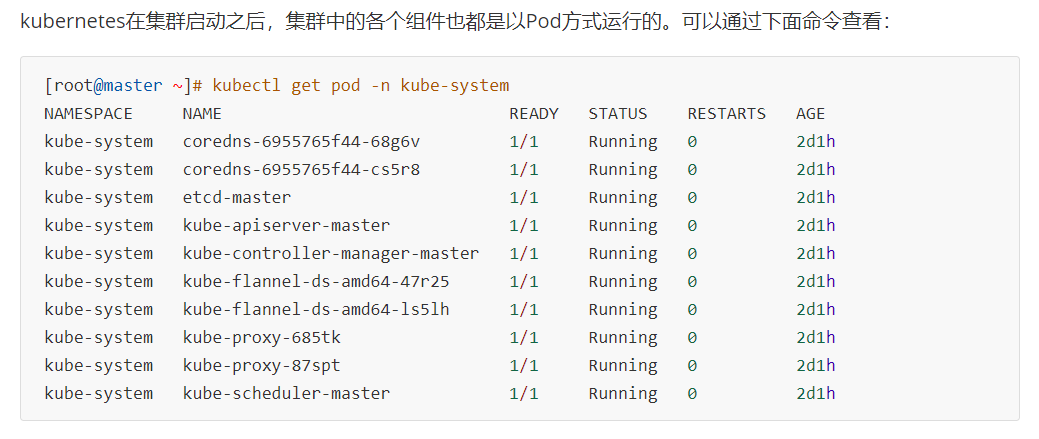Click Running status of kube-flannel-ds-amd64-ls5lh row

[623, 309]
